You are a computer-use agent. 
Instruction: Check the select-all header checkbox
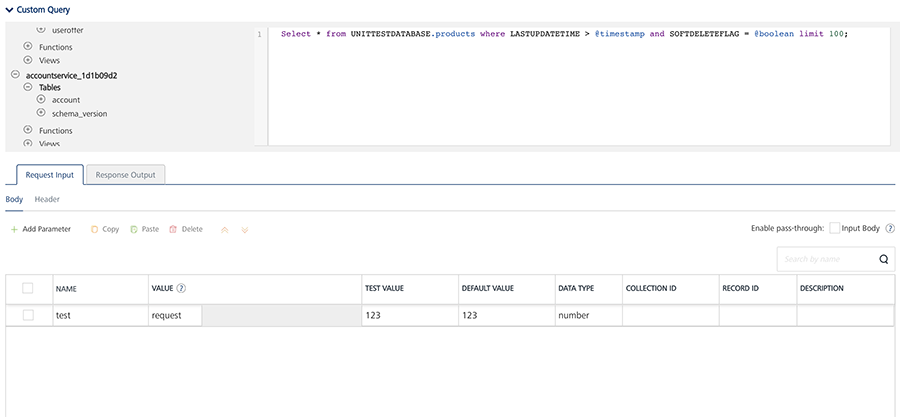pyautogui.click(x=28, y=288)
